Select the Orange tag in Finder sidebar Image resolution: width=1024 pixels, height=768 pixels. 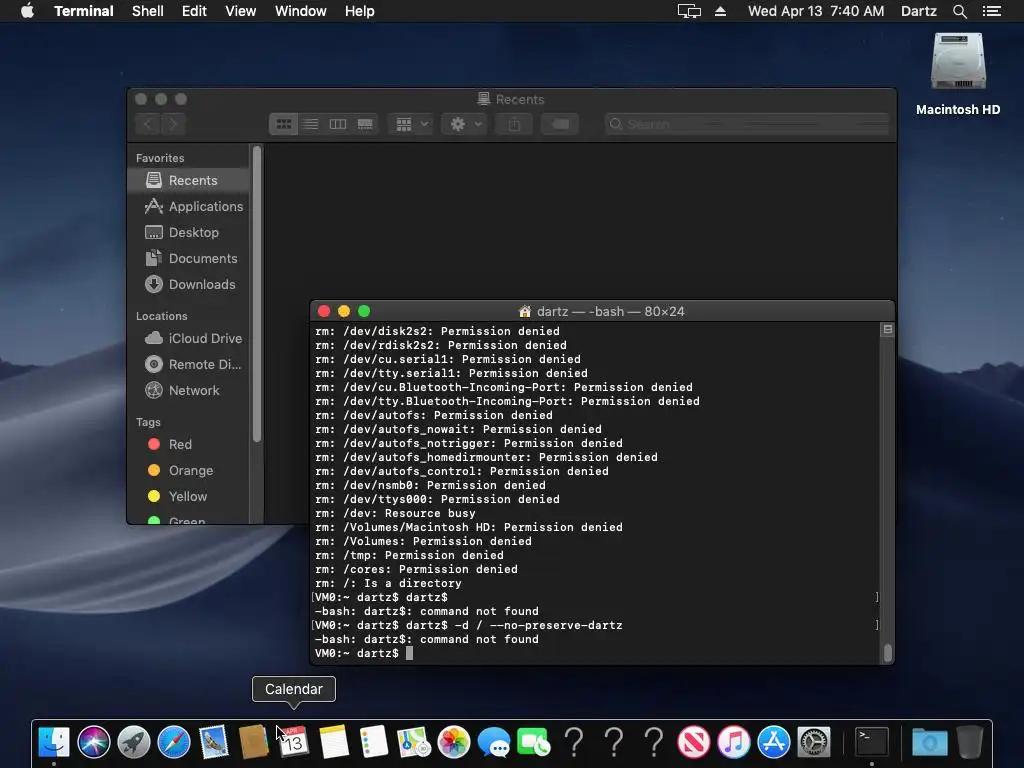pyautogui.click(x=188, y=471)
